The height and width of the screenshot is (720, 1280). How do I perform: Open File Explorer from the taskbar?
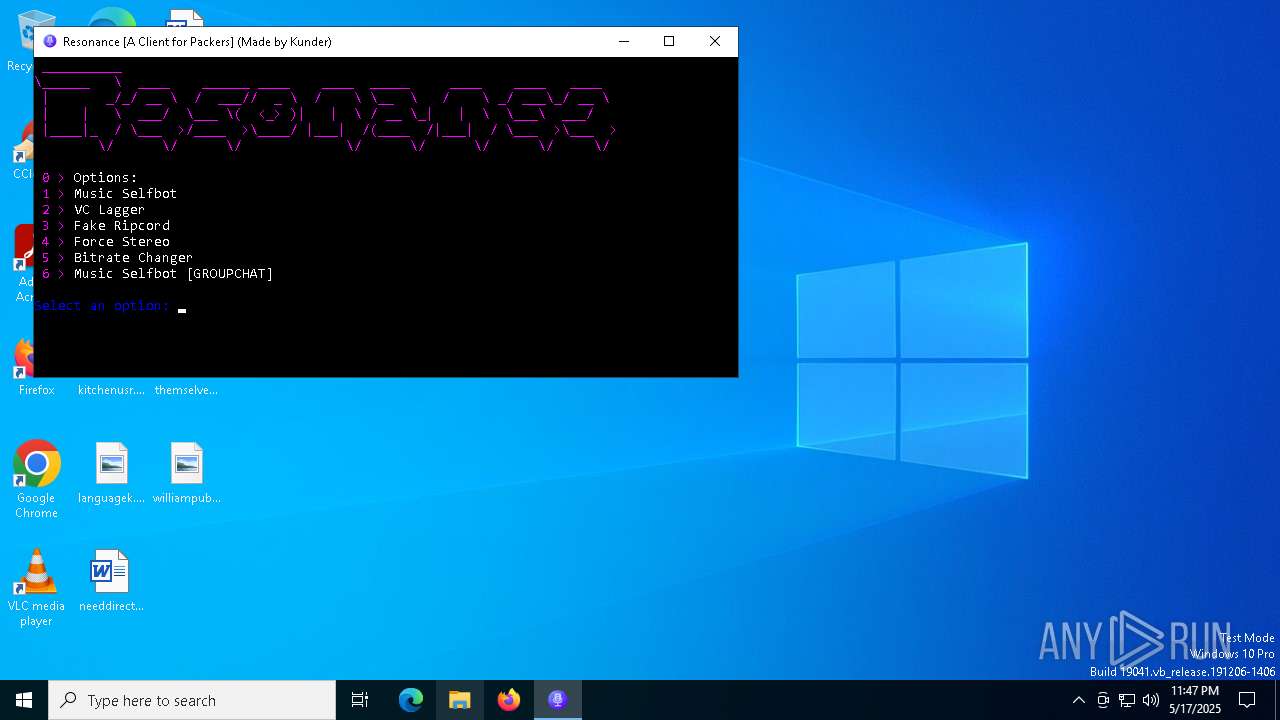[x=460, y=700]
